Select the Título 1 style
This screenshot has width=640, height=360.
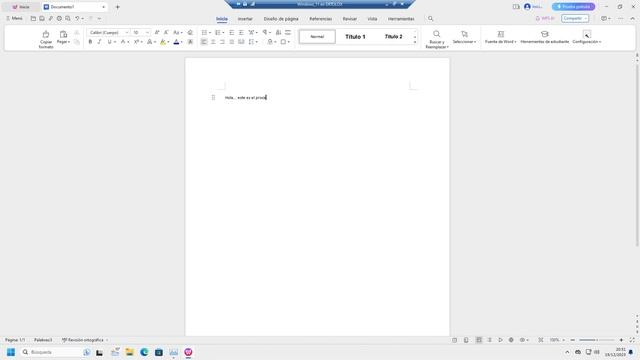point(355,37)
